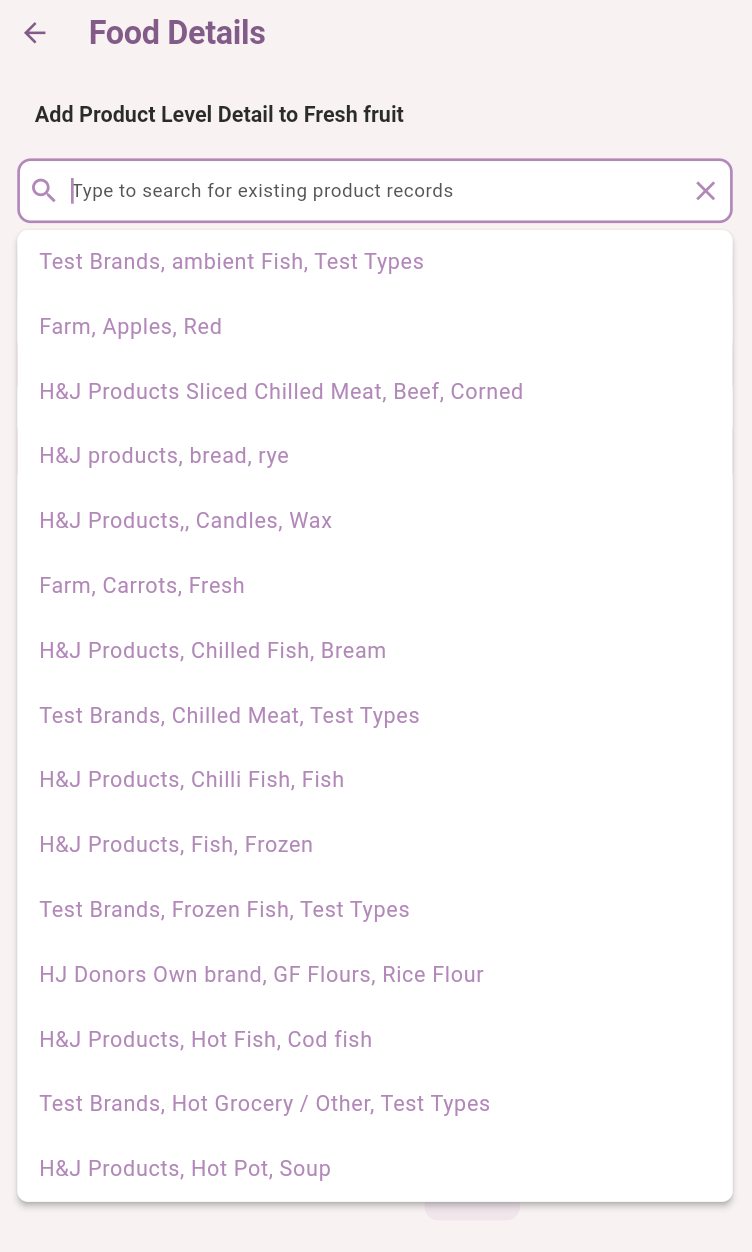Image resolution: width=752 pixels, height=1252 pixels.
Task: Go back using the arrow icon
Action: 35,33
